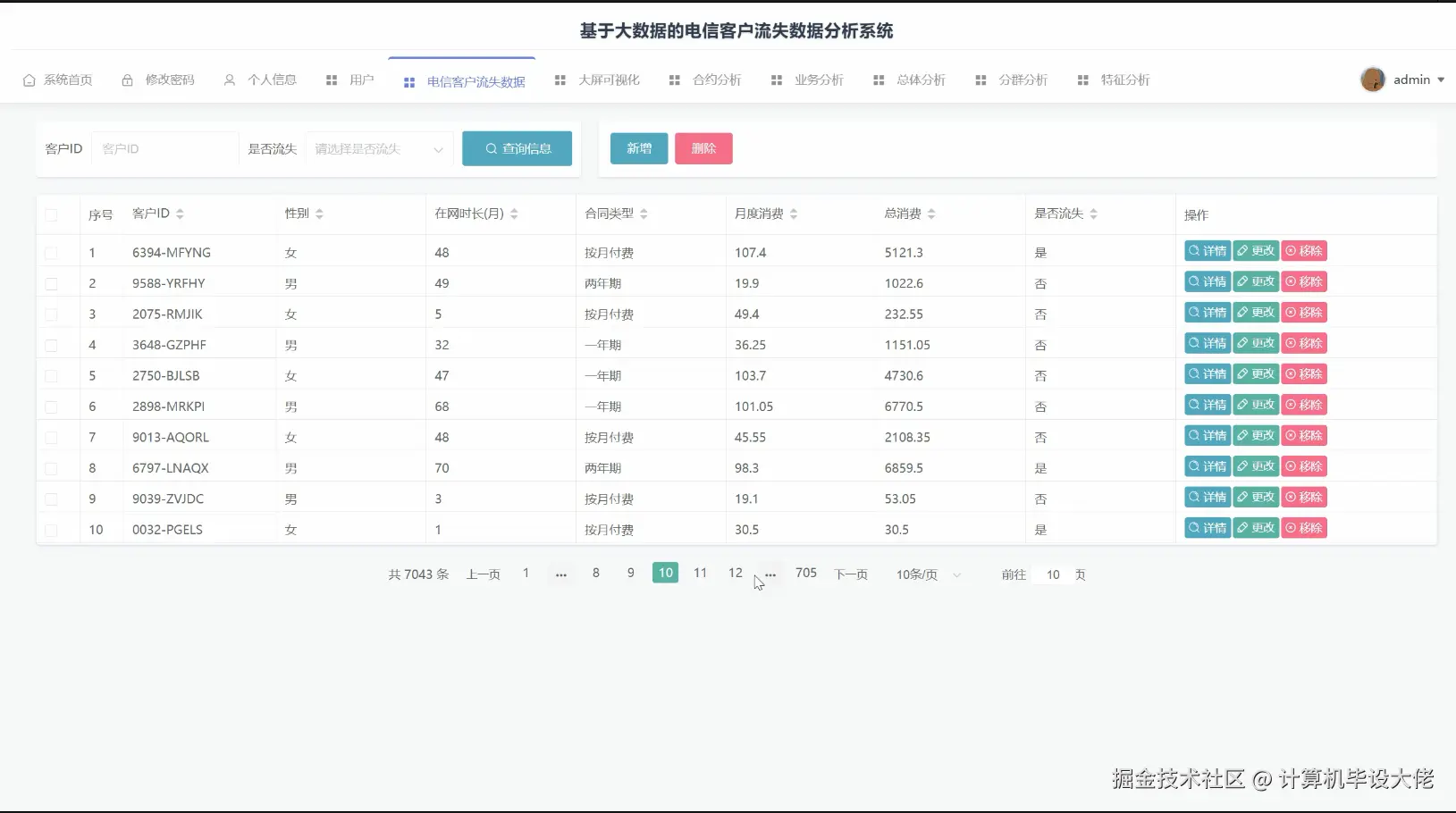Toggle the select-all checkbox in table header

coord(51,214)
